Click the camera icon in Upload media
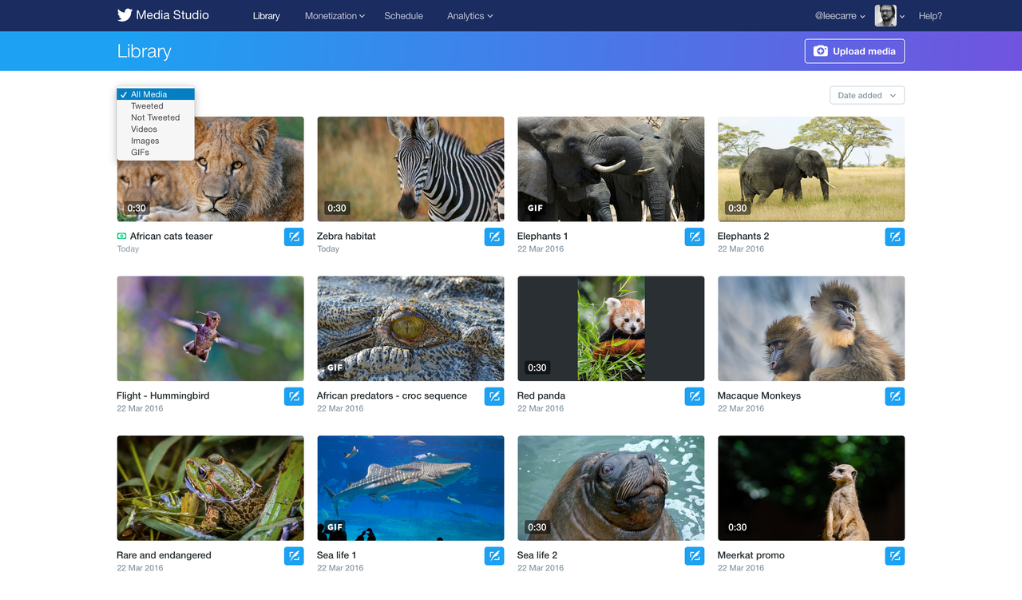The width and height of the screenshot is (1022, 600). click(821, 50)
